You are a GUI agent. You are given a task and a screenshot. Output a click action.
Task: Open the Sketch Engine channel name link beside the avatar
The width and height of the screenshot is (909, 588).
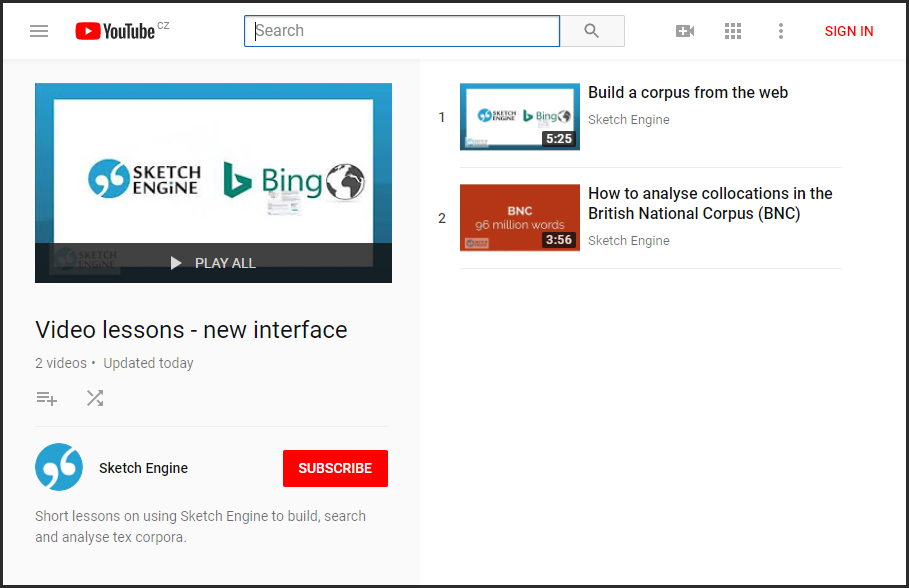(143, 468)
